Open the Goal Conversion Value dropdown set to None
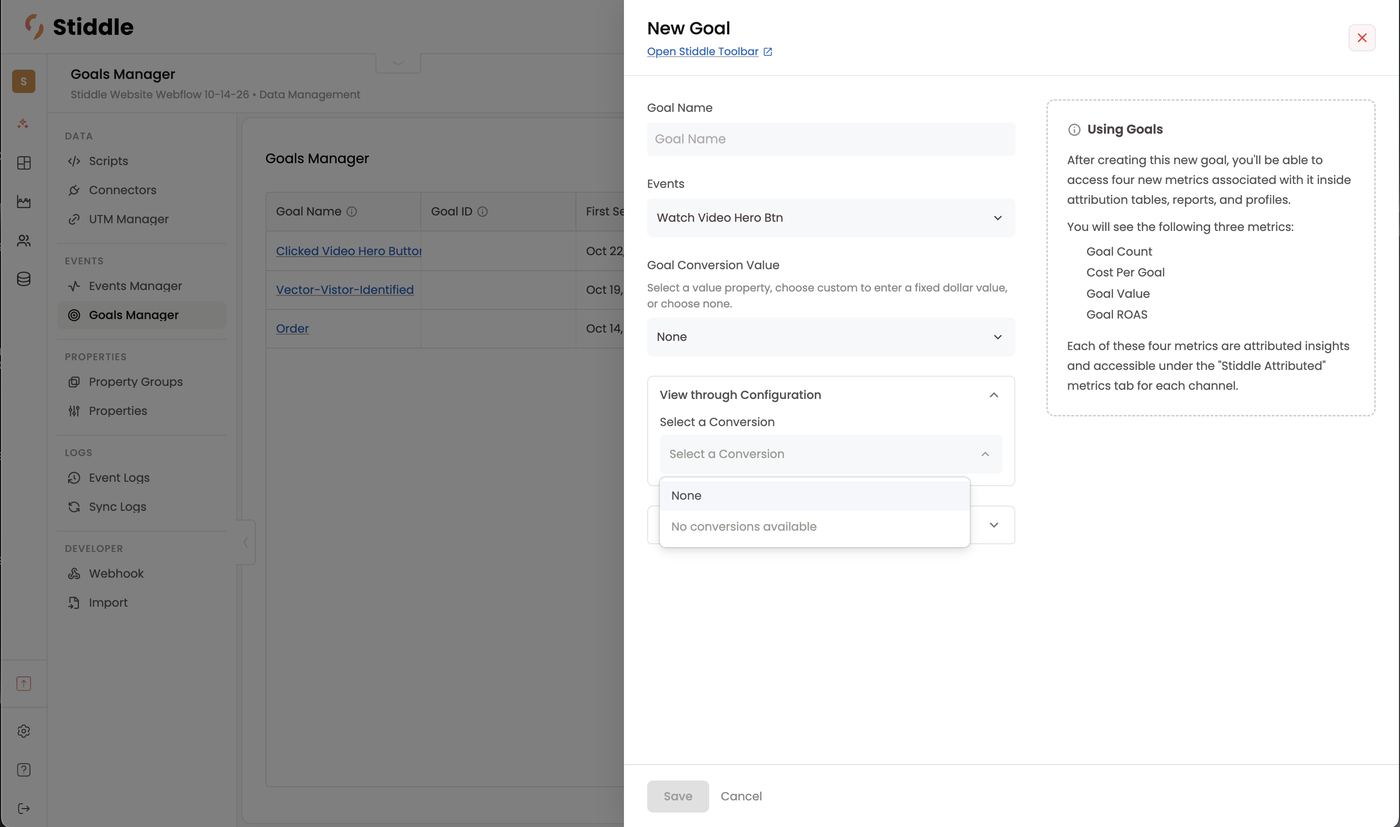This screenshot has height=827, width=1400. [831, 337]
